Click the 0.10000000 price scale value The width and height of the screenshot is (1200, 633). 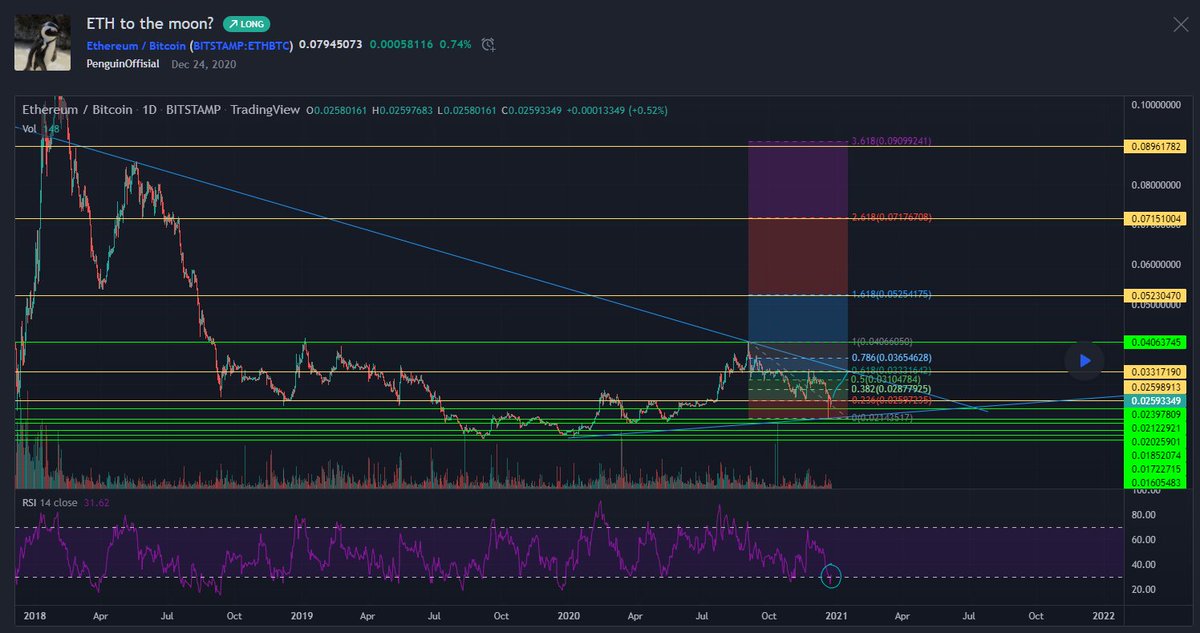(1158, 105)
